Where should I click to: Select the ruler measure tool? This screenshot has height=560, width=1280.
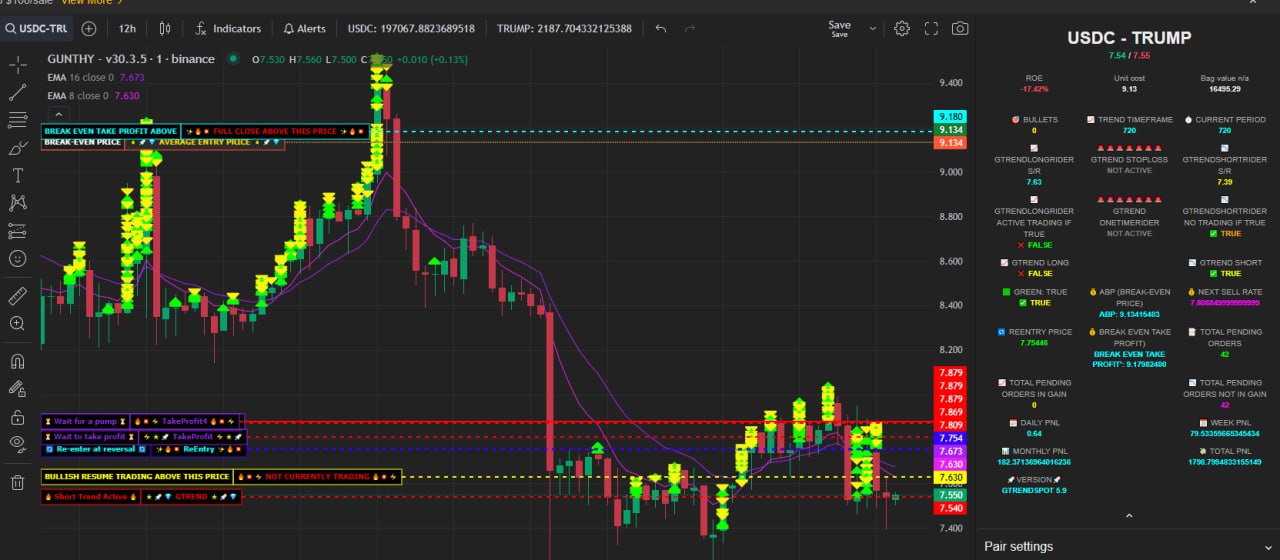pyautogui.click(x=17, y=296)
